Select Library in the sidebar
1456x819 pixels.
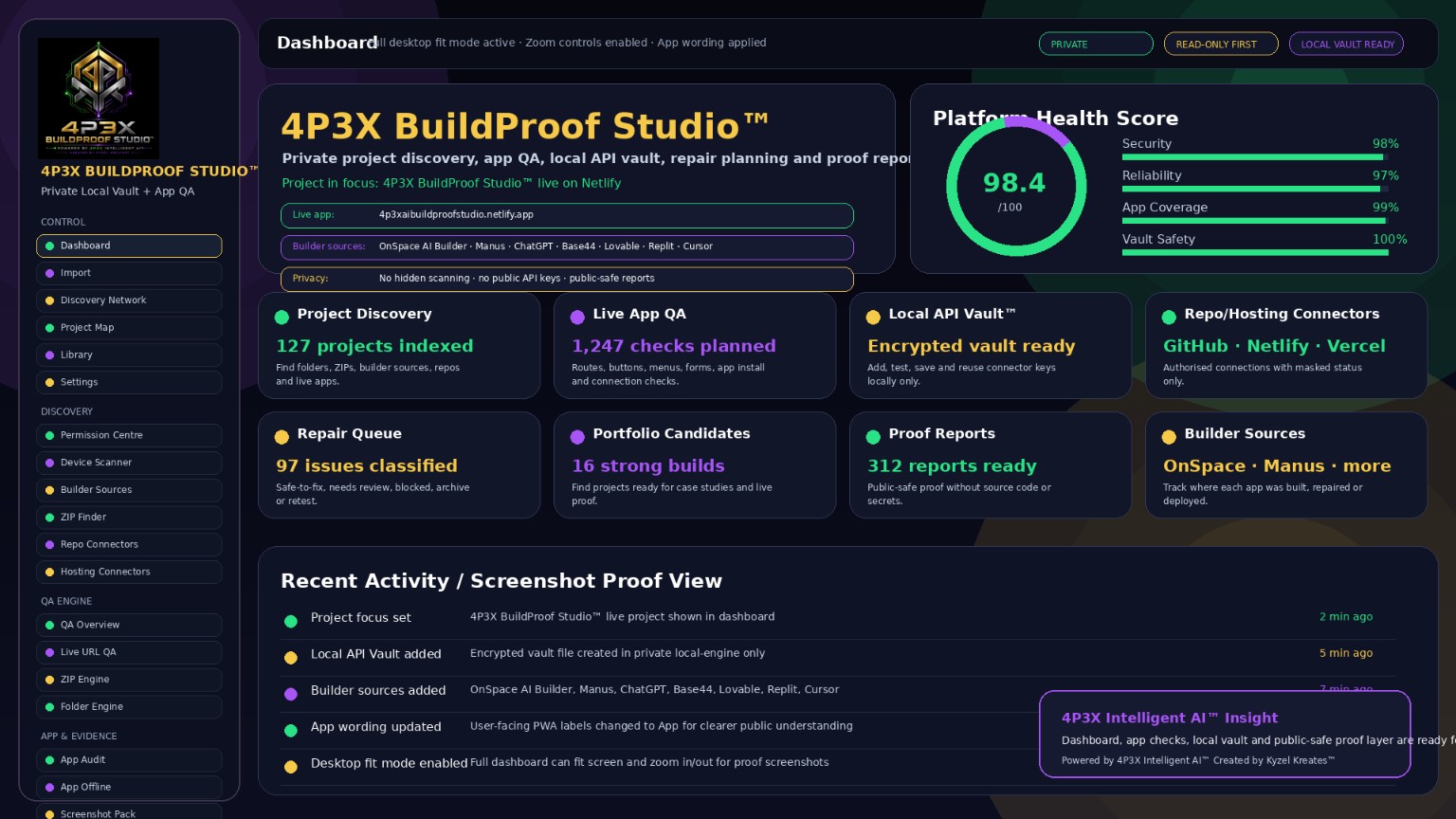129,355
